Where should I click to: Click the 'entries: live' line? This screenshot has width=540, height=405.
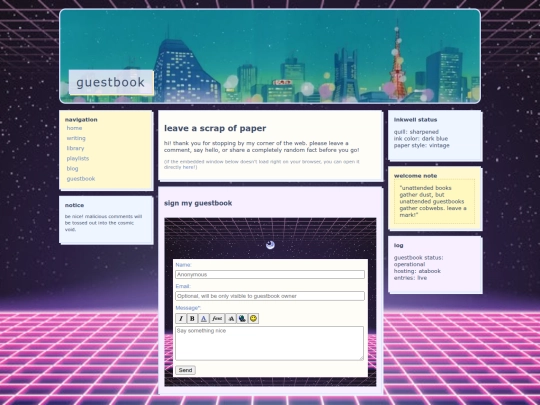coord(411,278)
